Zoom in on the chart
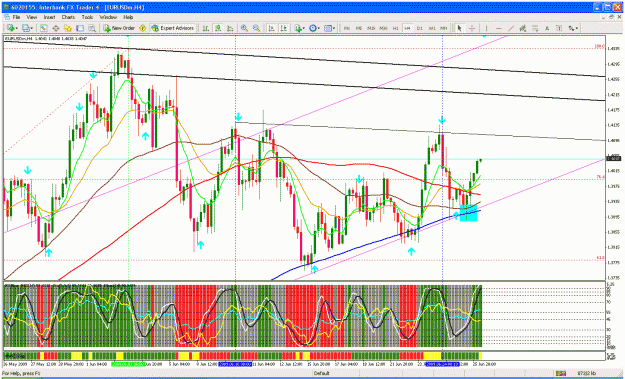This screenshot has height=379, width=625. tap(244, 28)
